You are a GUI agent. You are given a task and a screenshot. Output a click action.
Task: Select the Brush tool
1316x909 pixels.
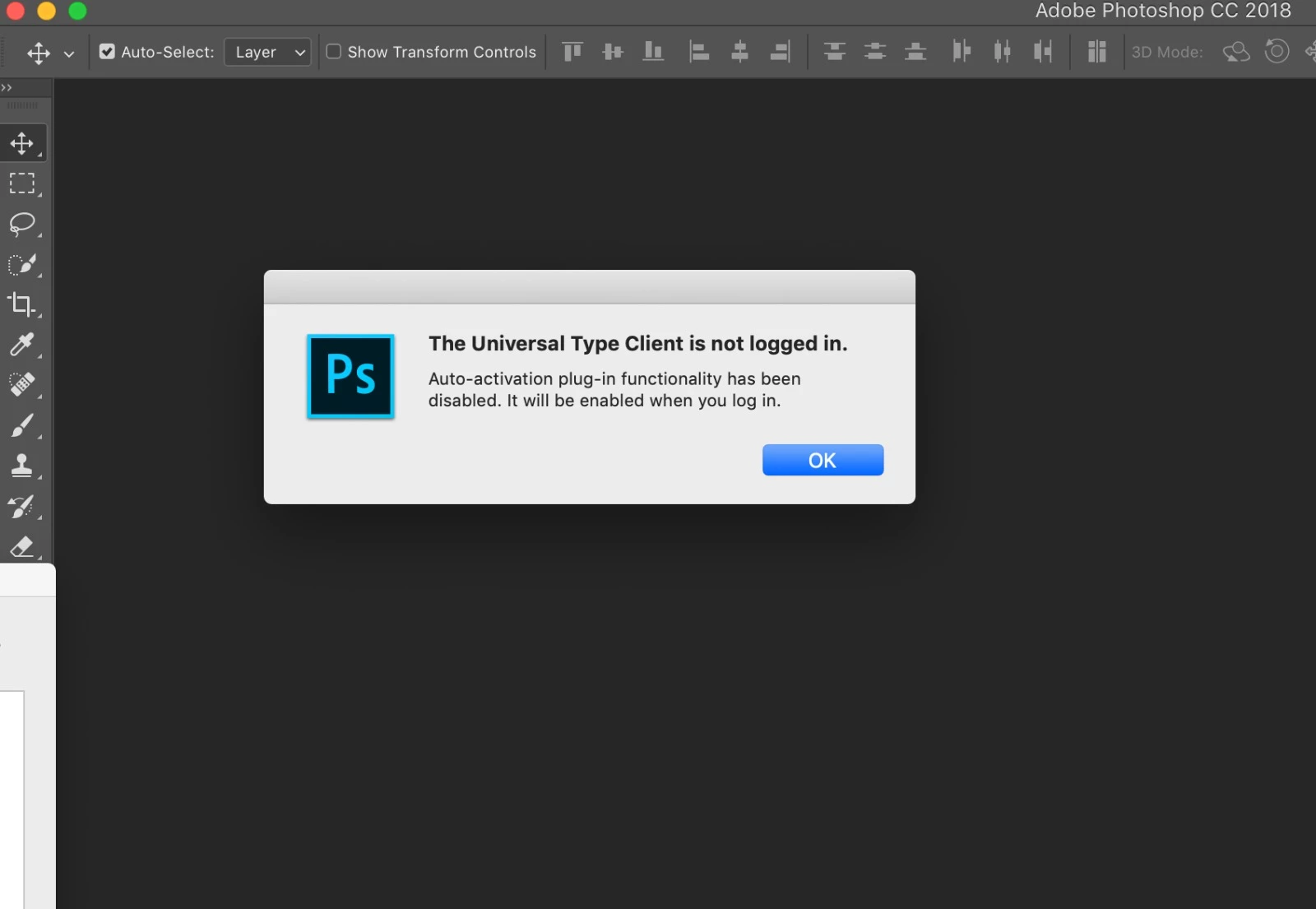point(23,425)
